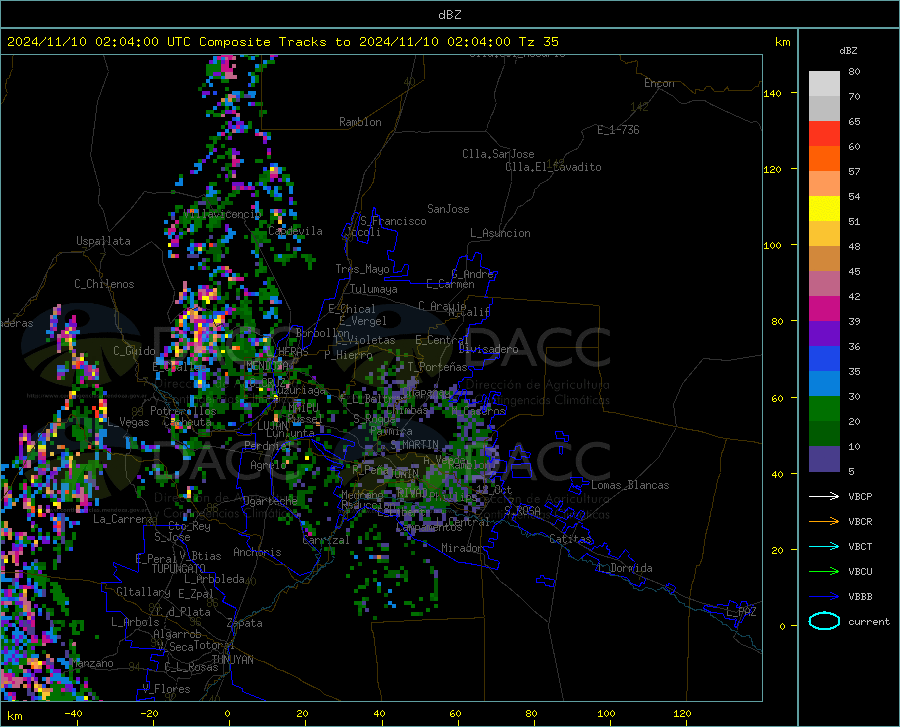Select the red 60-65 dBZ color swatch
The image size is (900, 727).
point(824,134)
